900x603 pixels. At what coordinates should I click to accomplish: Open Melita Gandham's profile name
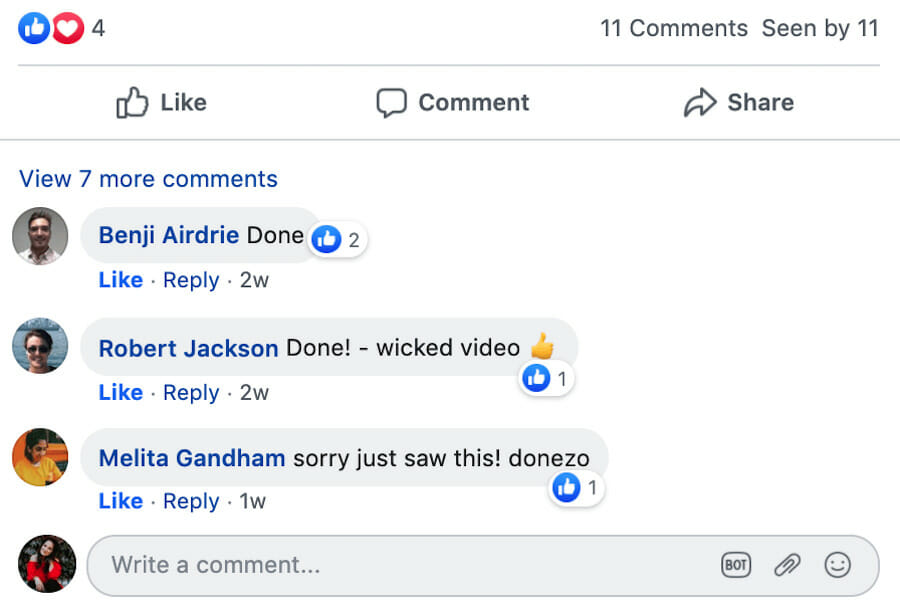192,458
